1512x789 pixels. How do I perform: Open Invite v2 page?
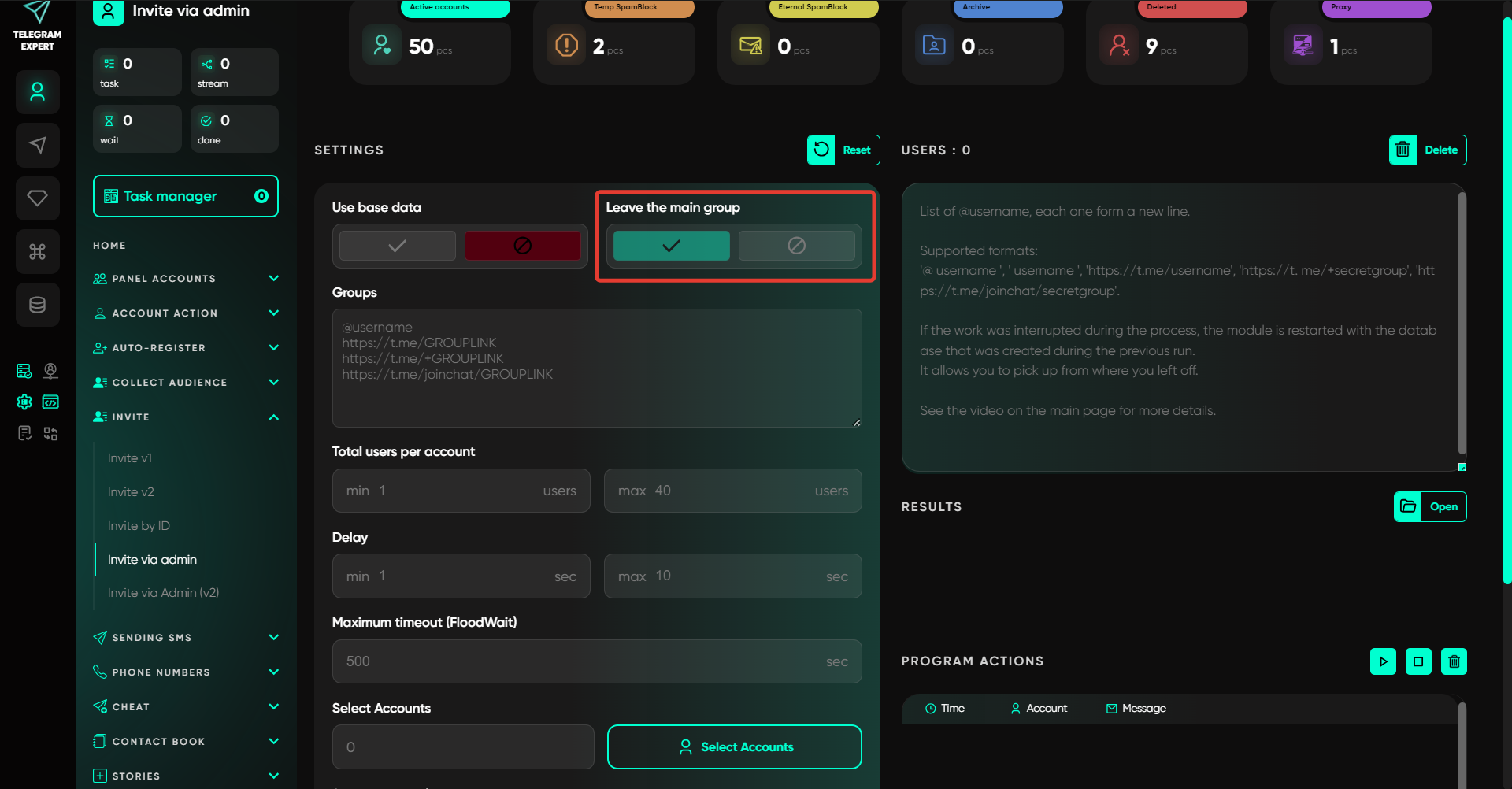point(131,492)
